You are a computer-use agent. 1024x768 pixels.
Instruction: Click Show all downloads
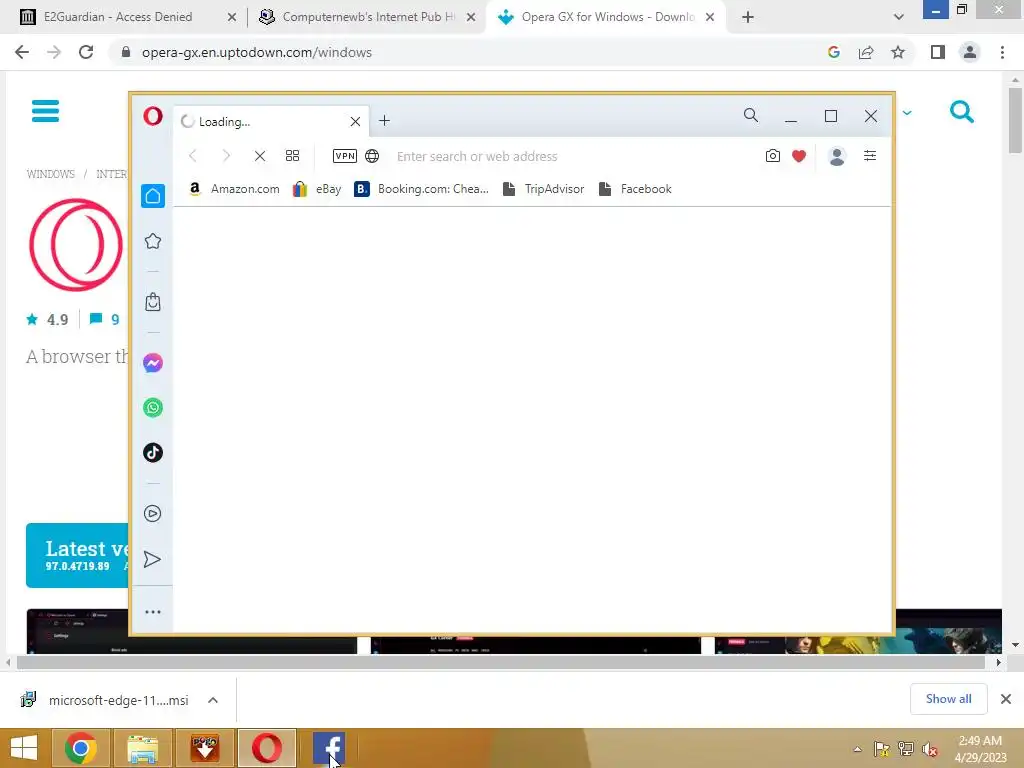[x=948, y=699]
